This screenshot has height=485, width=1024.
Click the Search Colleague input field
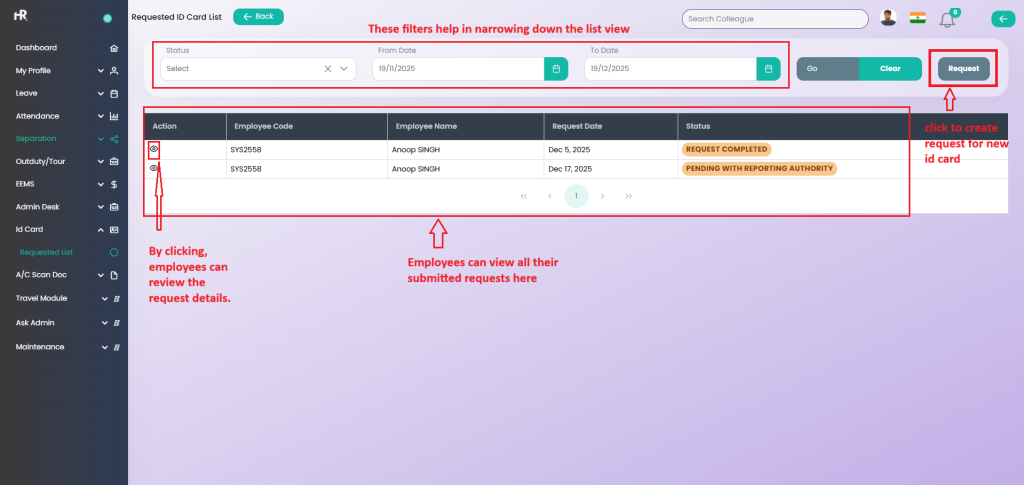coord(774,19)
